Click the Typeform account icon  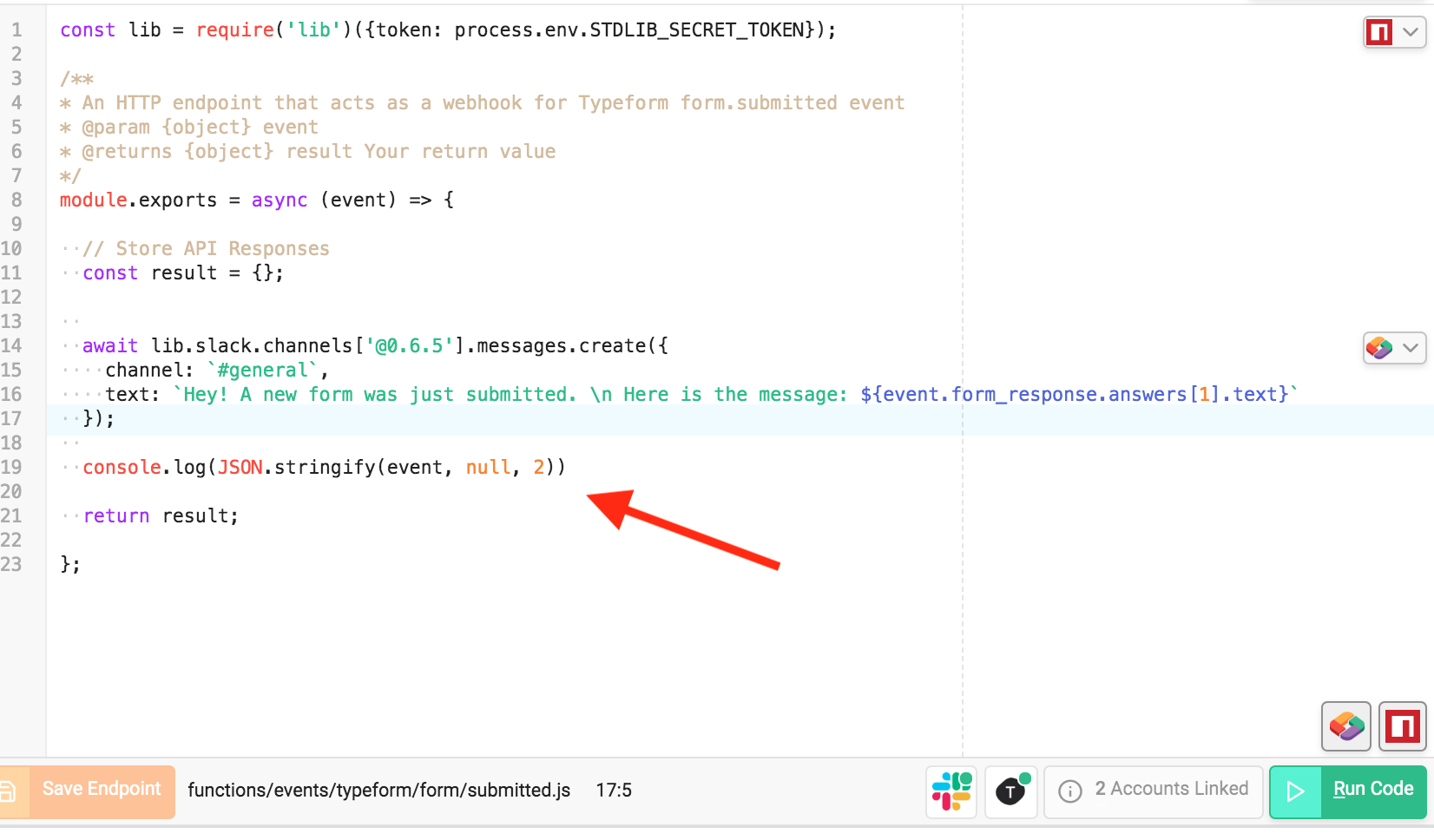1011,791
